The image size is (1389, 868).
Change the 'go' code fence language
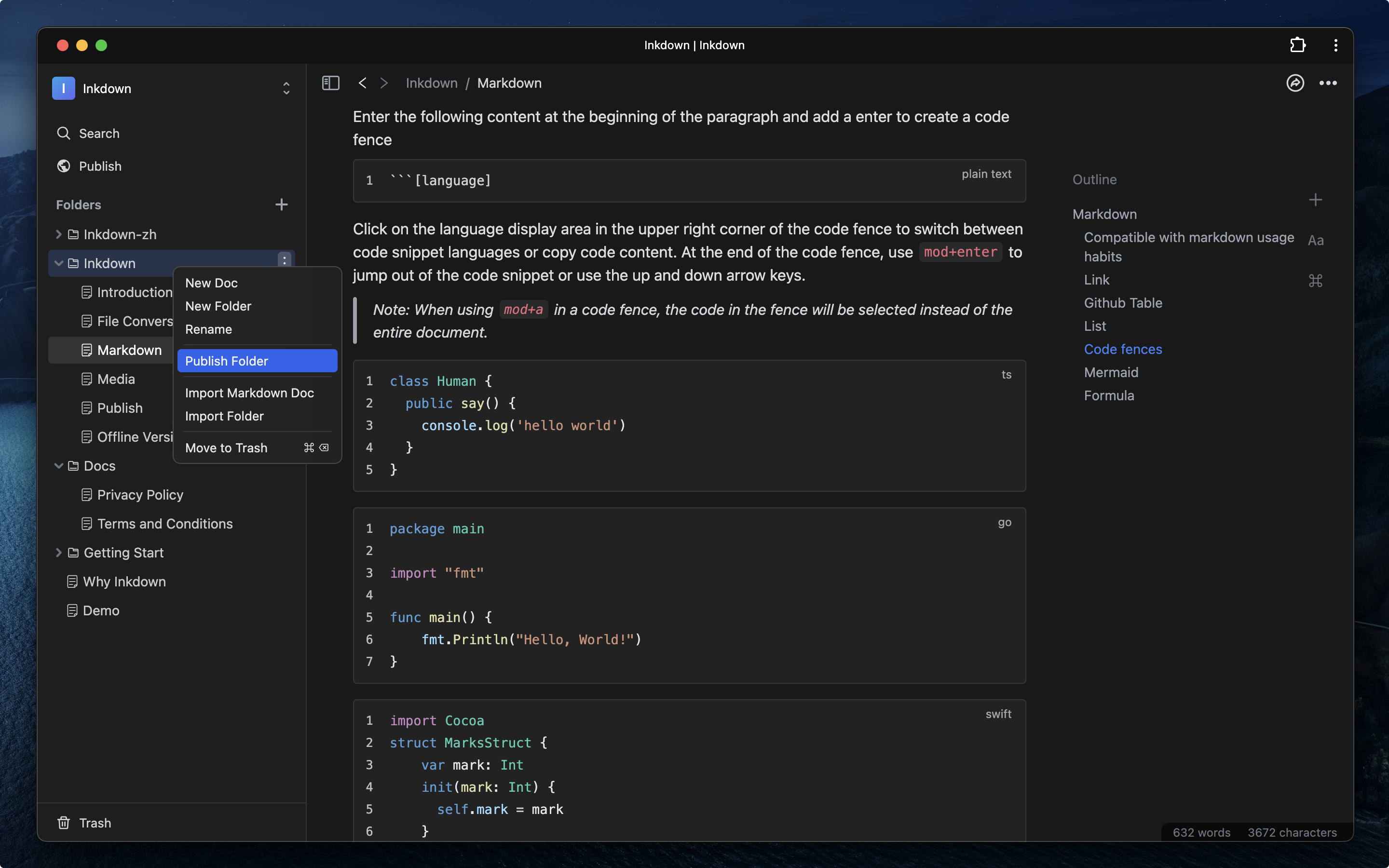(1005, 522)
